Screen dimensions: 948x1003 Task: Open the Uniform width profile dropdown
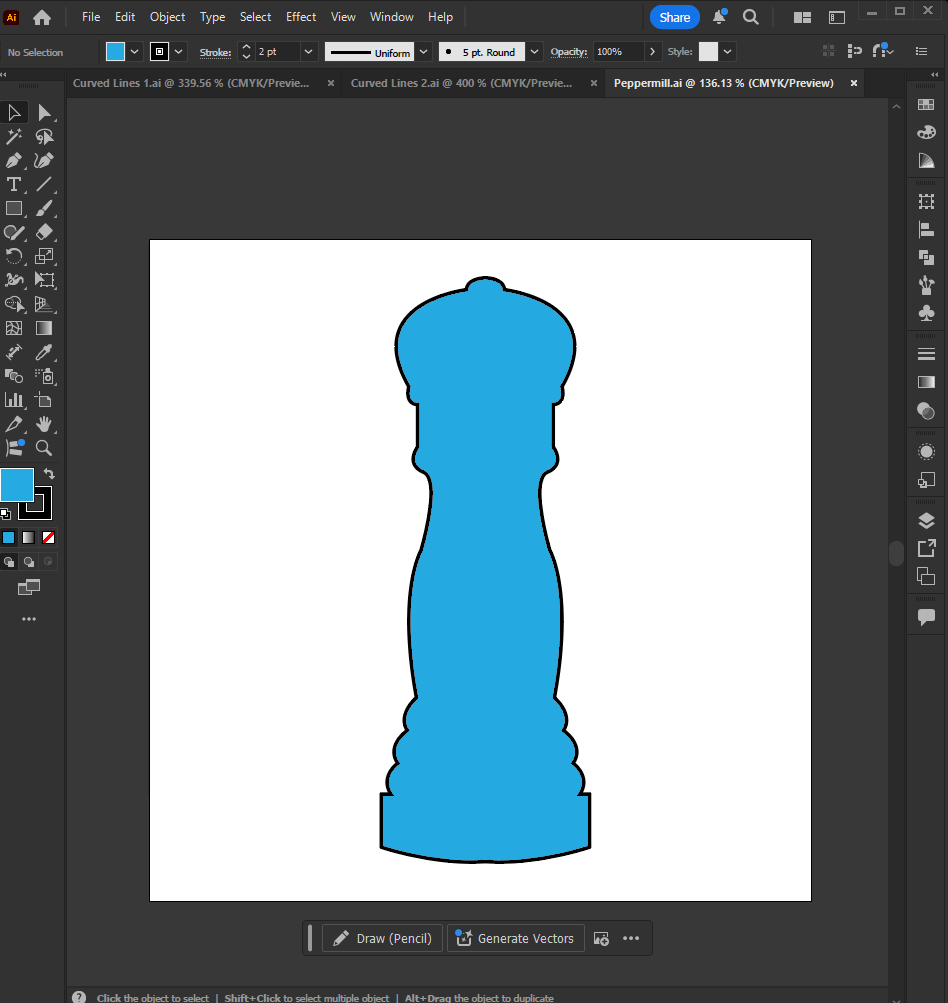(x=423, y=52)
